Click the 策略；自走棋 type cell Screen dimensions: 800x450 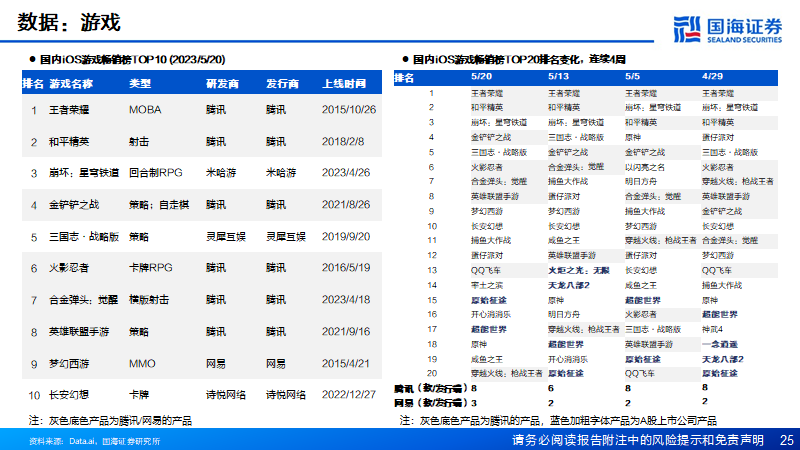tap(159, 205)
